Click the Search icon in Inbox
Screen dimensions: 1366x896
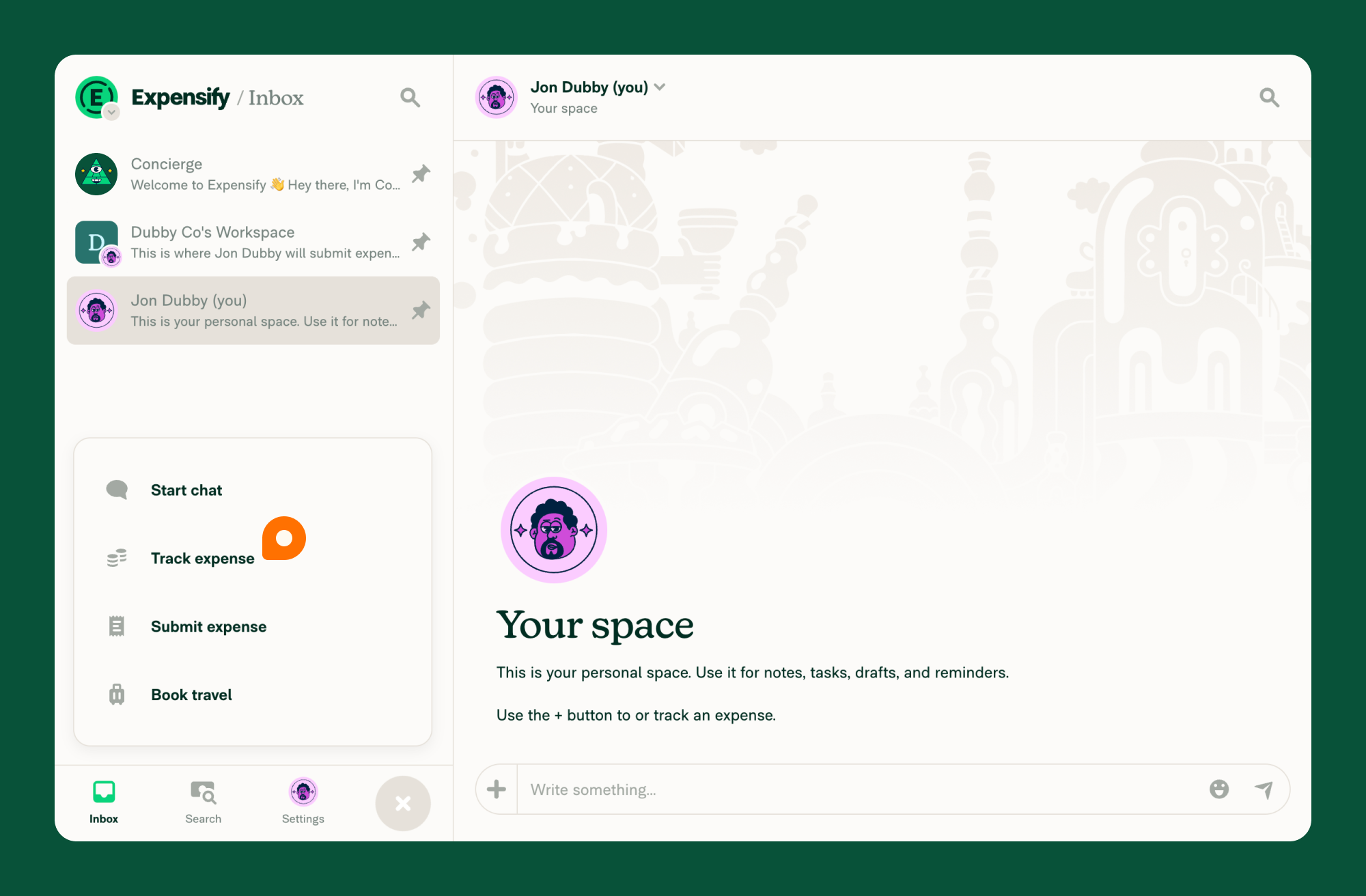coord(410,97)
